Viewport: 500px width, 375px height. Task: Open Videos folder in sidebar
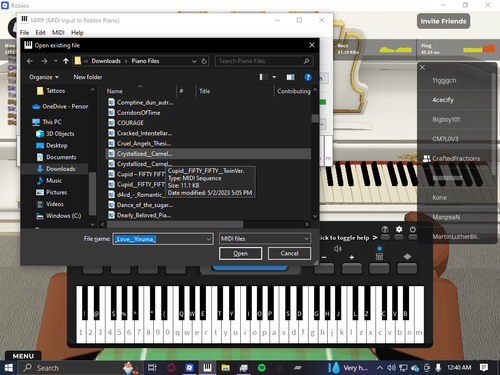(50, 204)
